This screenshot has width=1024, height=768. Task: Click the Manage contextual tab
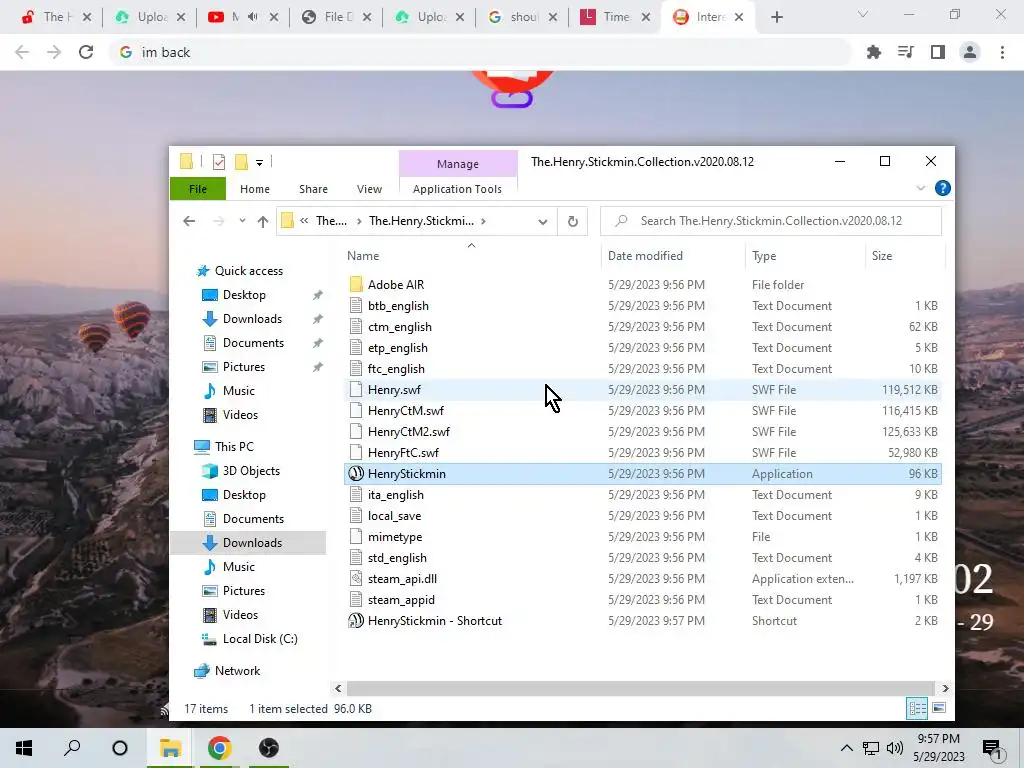click(x=458, y=164)
